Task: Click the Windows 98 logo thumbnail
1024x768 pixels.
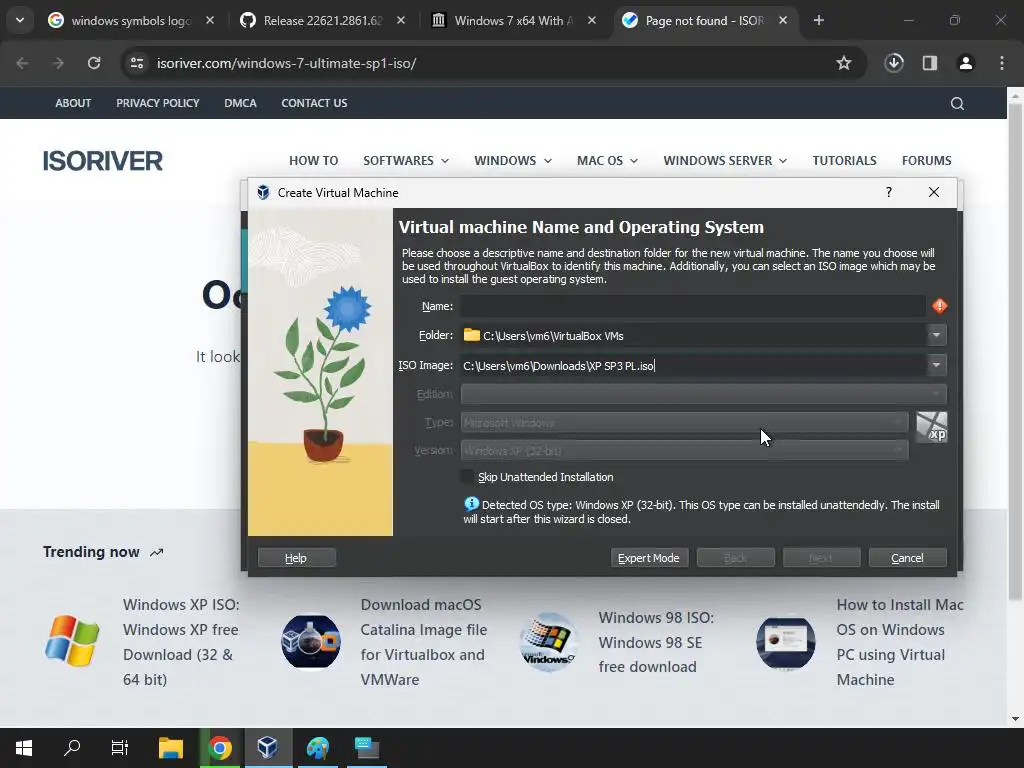Action: tap(549, 642)
